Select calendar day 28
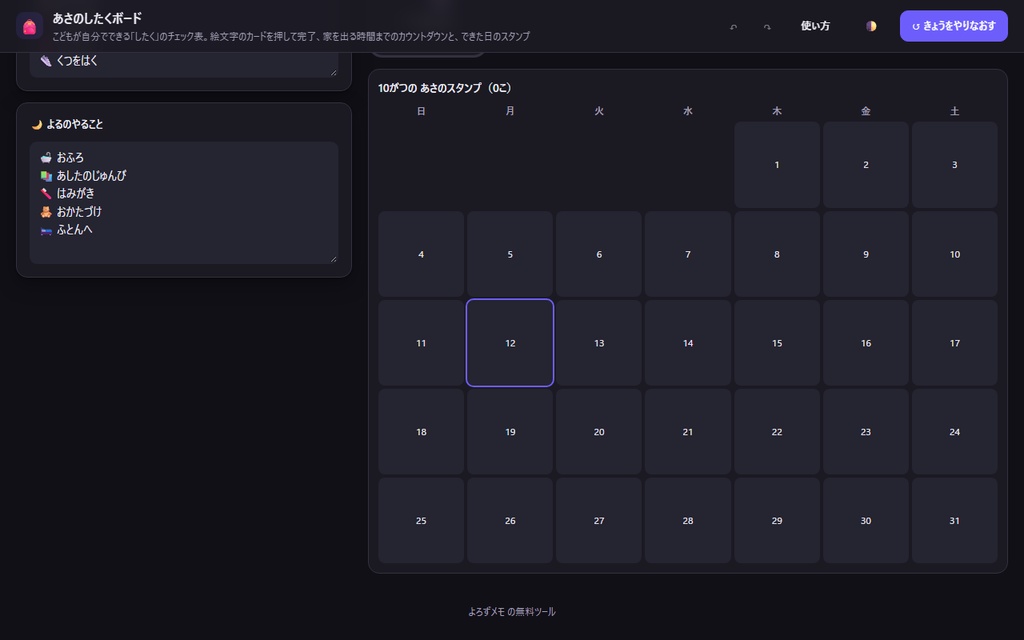Viewport: 1024px width, 640px height. [688, 520]
